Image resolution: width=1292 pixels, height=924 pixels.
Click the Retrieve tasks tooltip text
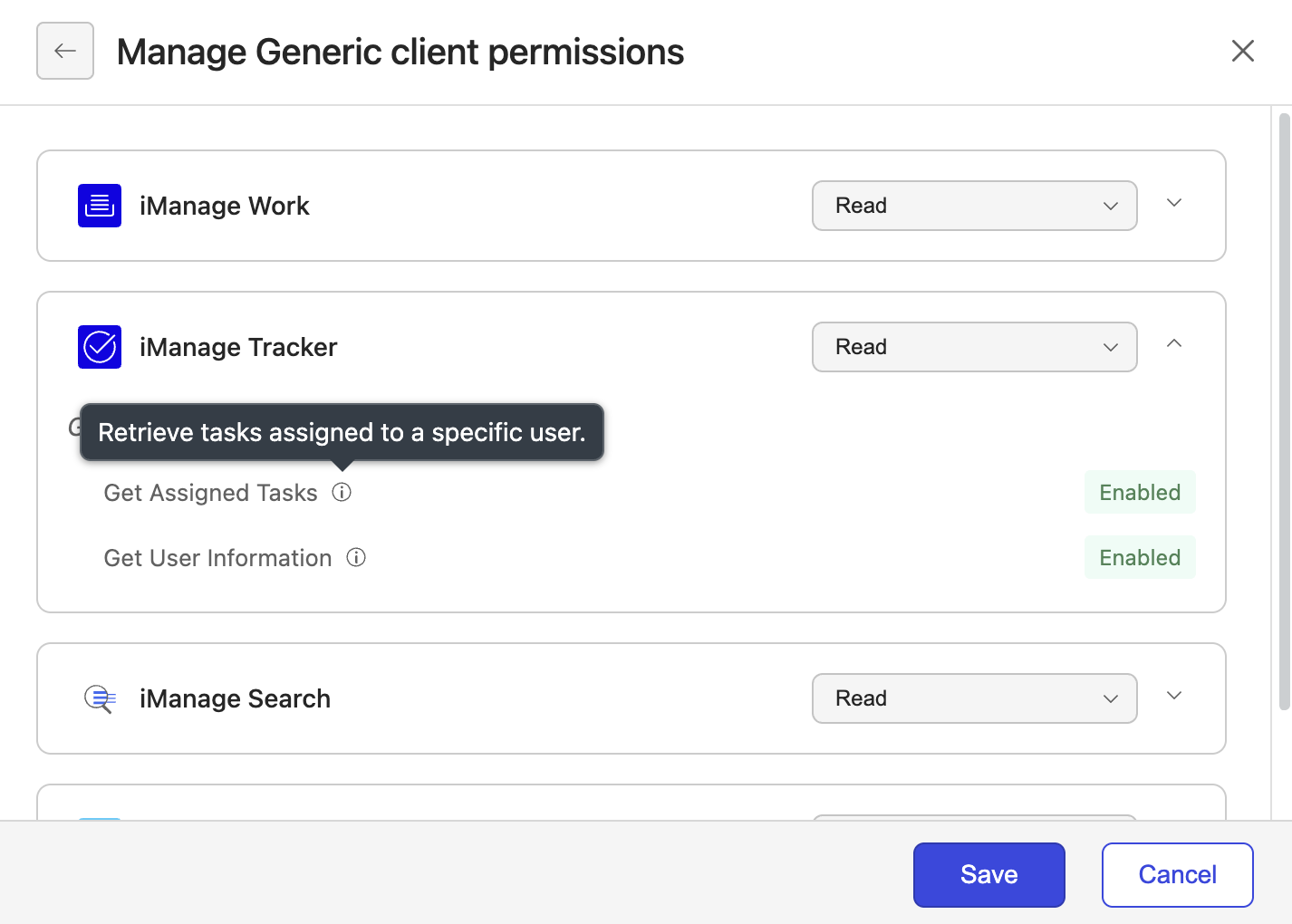pyautogui.click(x=342, y=432)
